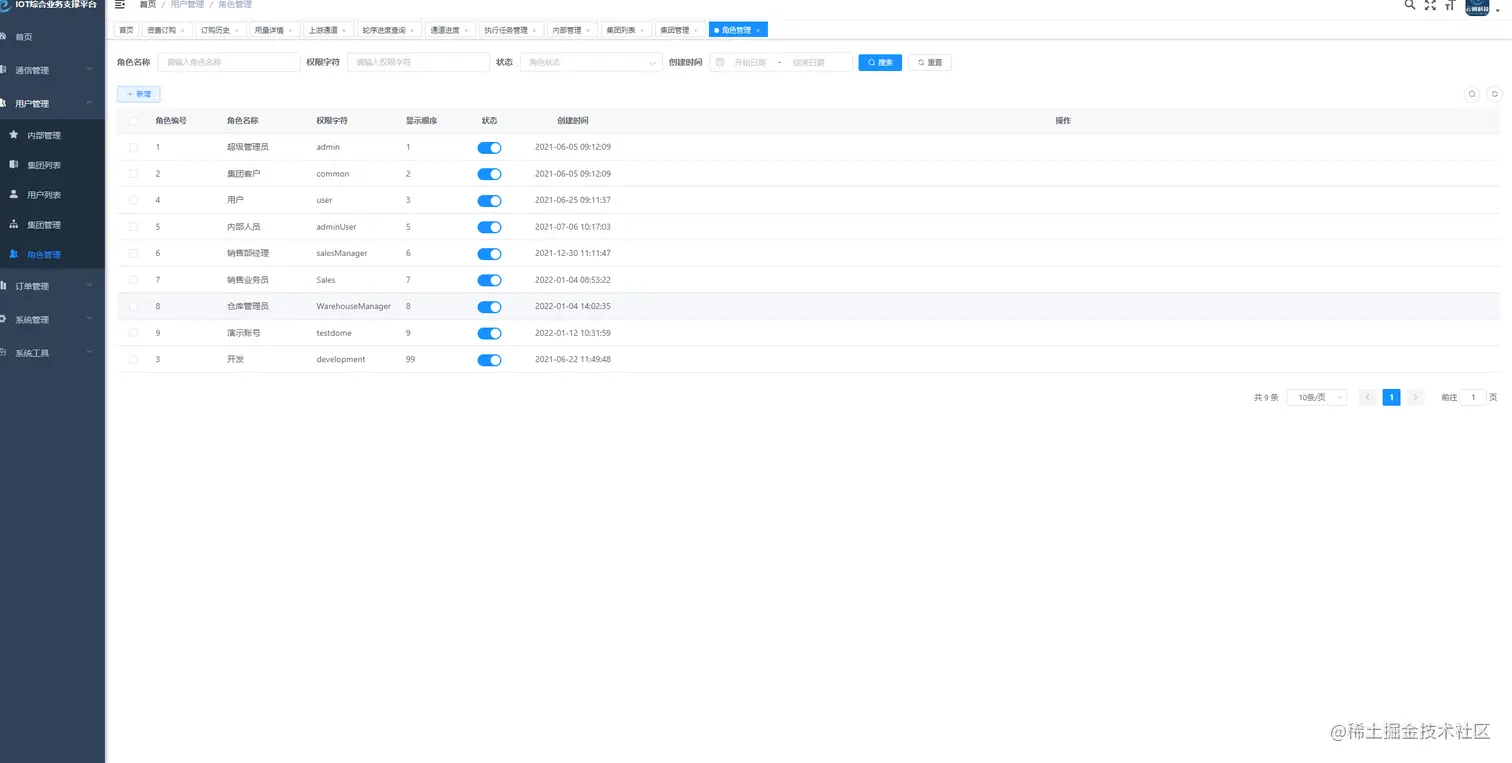Screen dimensions: 1512x763
Task: Focus the 权限字符 input field
Action: click(418, 62)
